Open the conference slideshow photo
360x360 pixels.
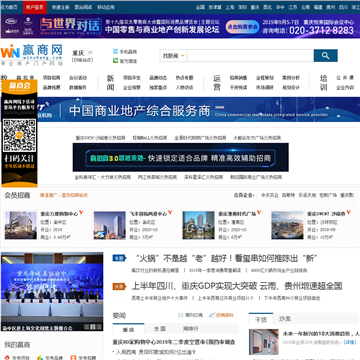coord(52,292)
